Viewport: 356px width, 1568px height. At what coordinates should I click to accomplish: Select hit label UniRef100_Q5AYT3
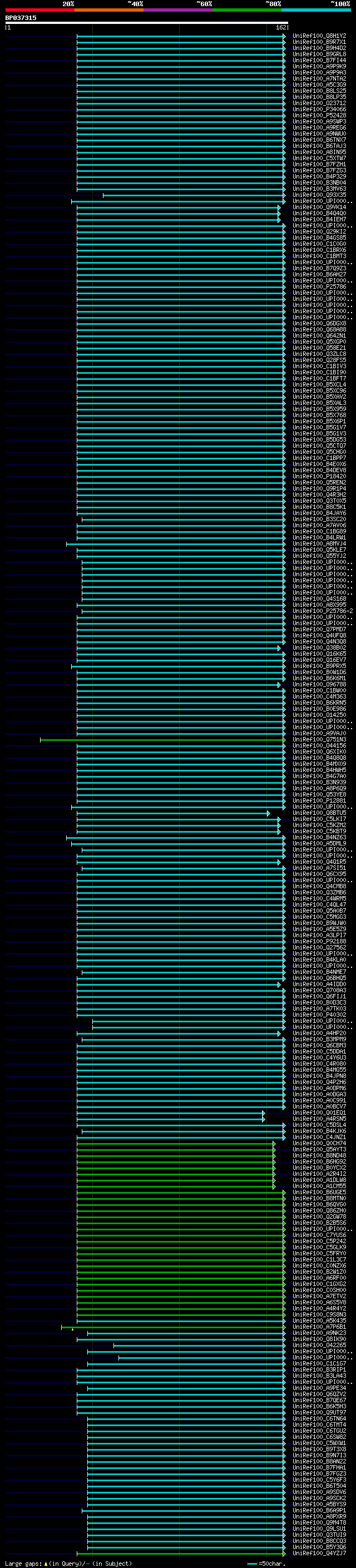(319, 1149)
